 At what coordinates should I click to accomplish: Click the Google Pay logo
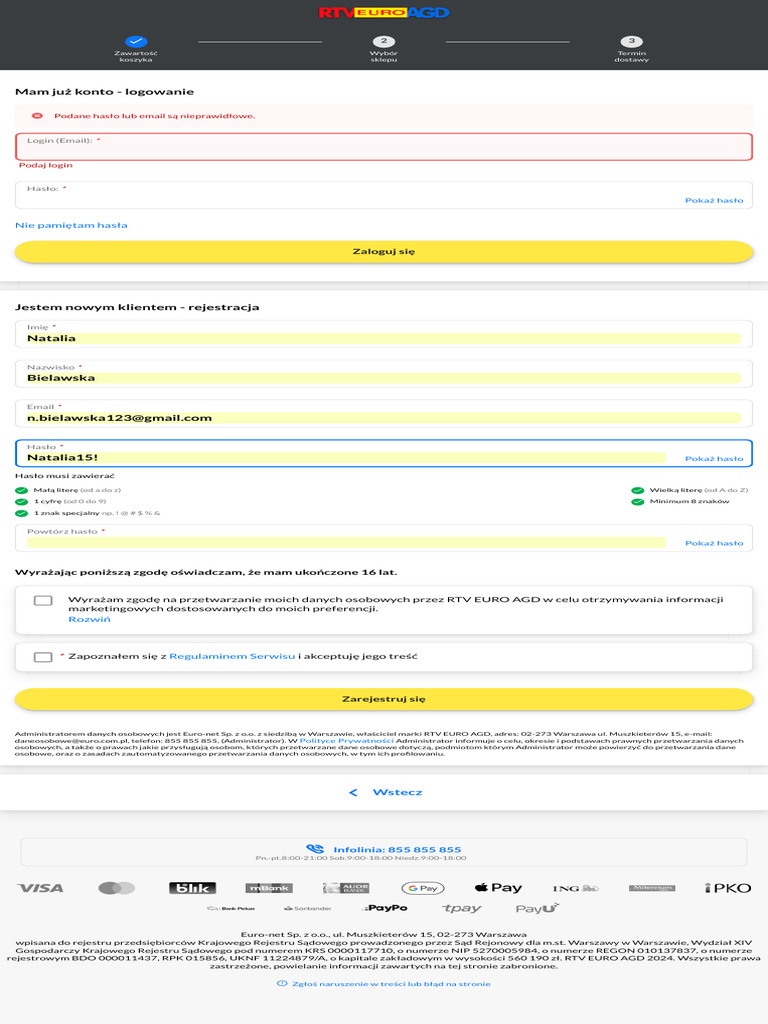423,888
